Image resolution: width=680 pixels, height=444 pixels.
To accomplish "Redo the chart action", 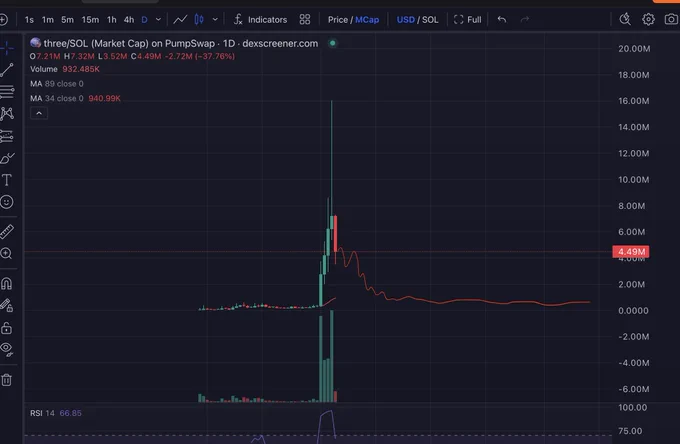I will click(x=525, y=20).
